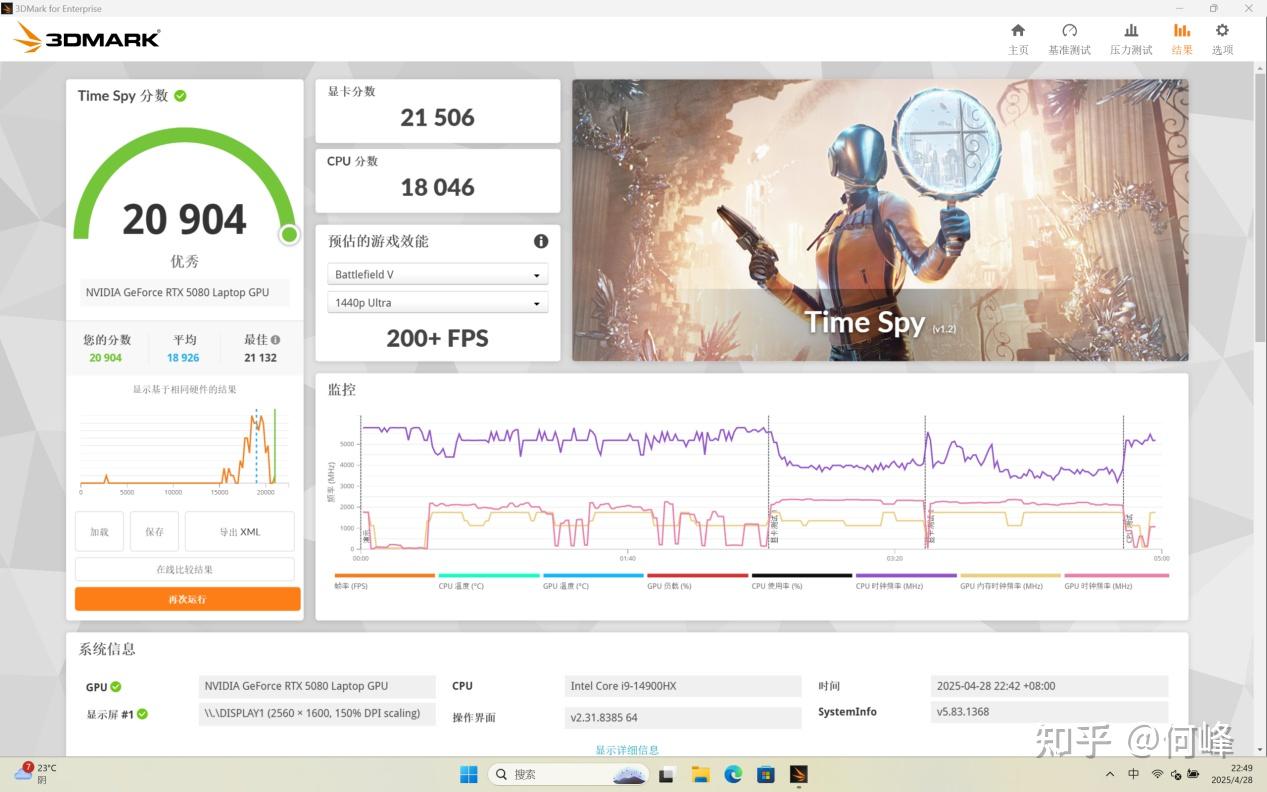This screenshot has width=1267, height=792.
Task: Click the info icon beside 预估的游戏效能
Action: tap(541, 241)
